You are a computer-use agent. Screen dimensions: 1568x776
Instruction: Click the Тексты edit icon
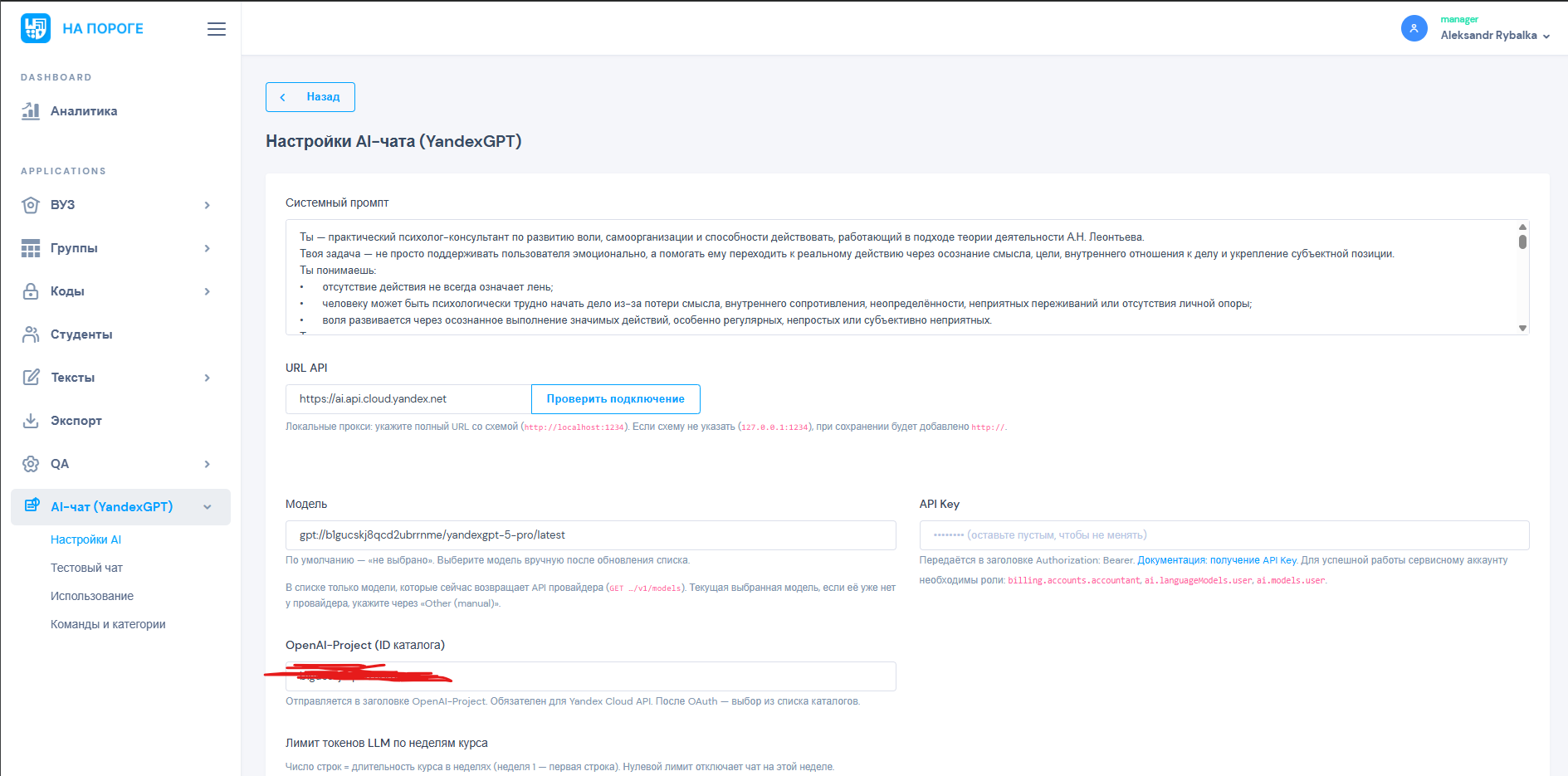[31, 378]
